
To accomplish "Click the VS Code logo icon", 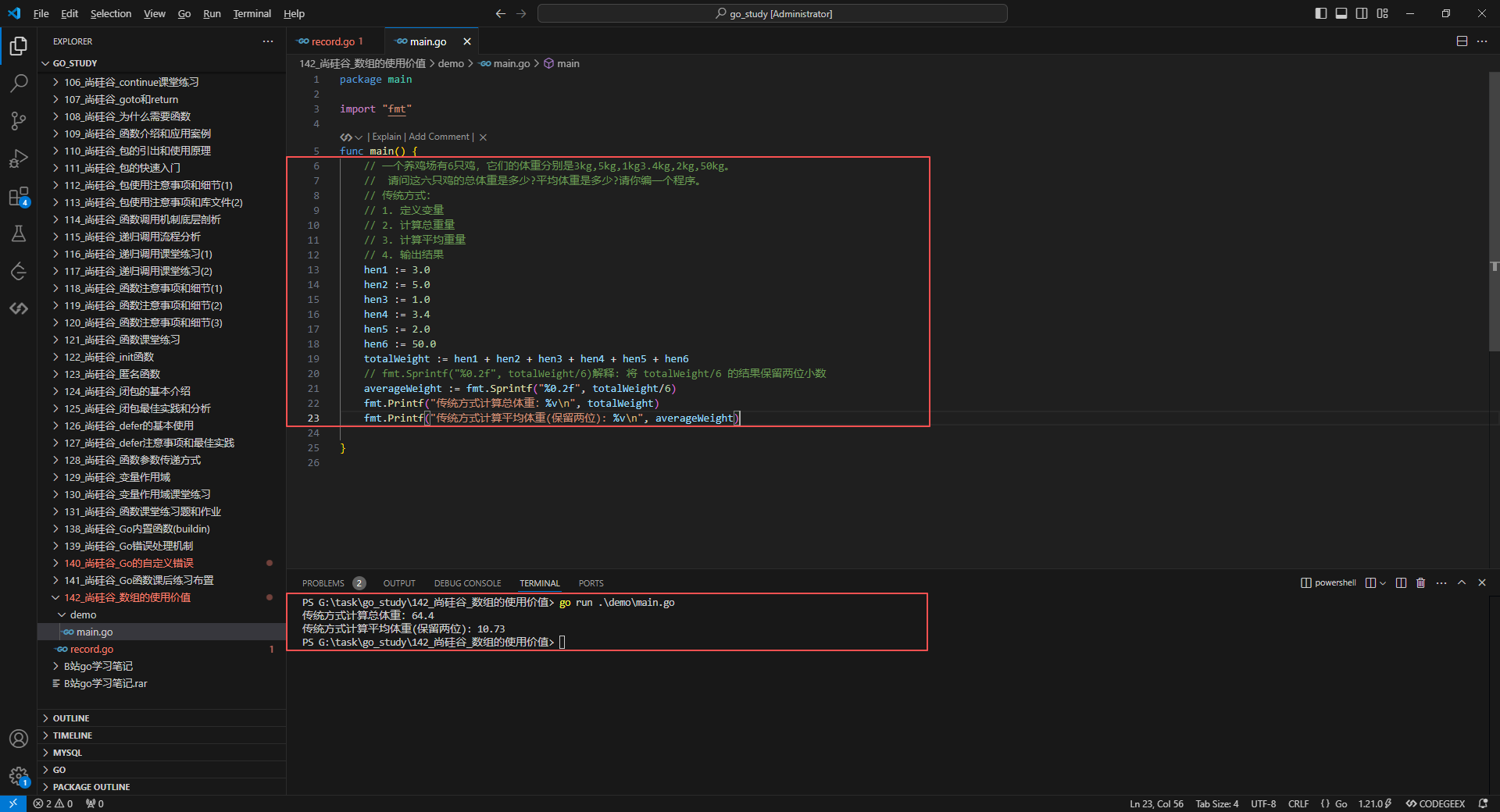I will click(14, 13).
